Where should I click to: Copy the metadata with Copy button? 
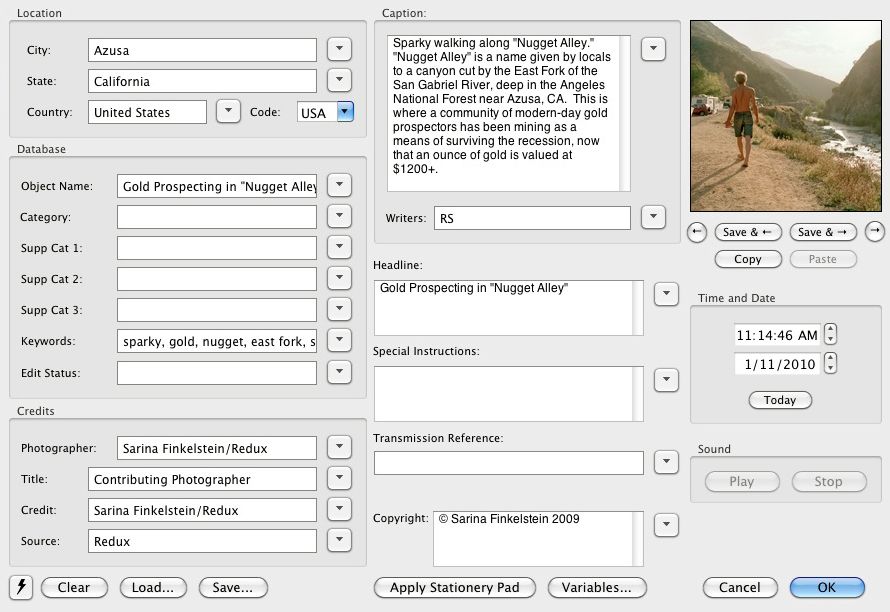click(748, 259)
